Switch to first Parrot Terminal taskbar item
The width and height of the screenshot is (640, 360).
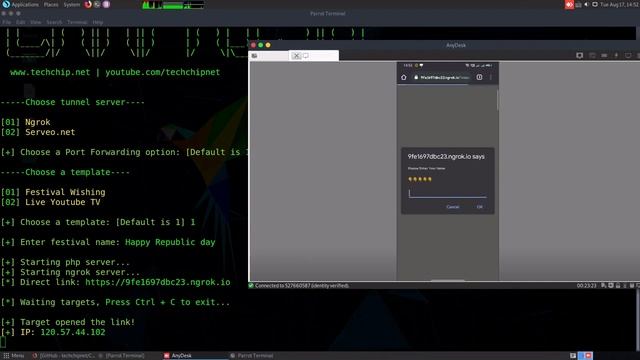122,356
